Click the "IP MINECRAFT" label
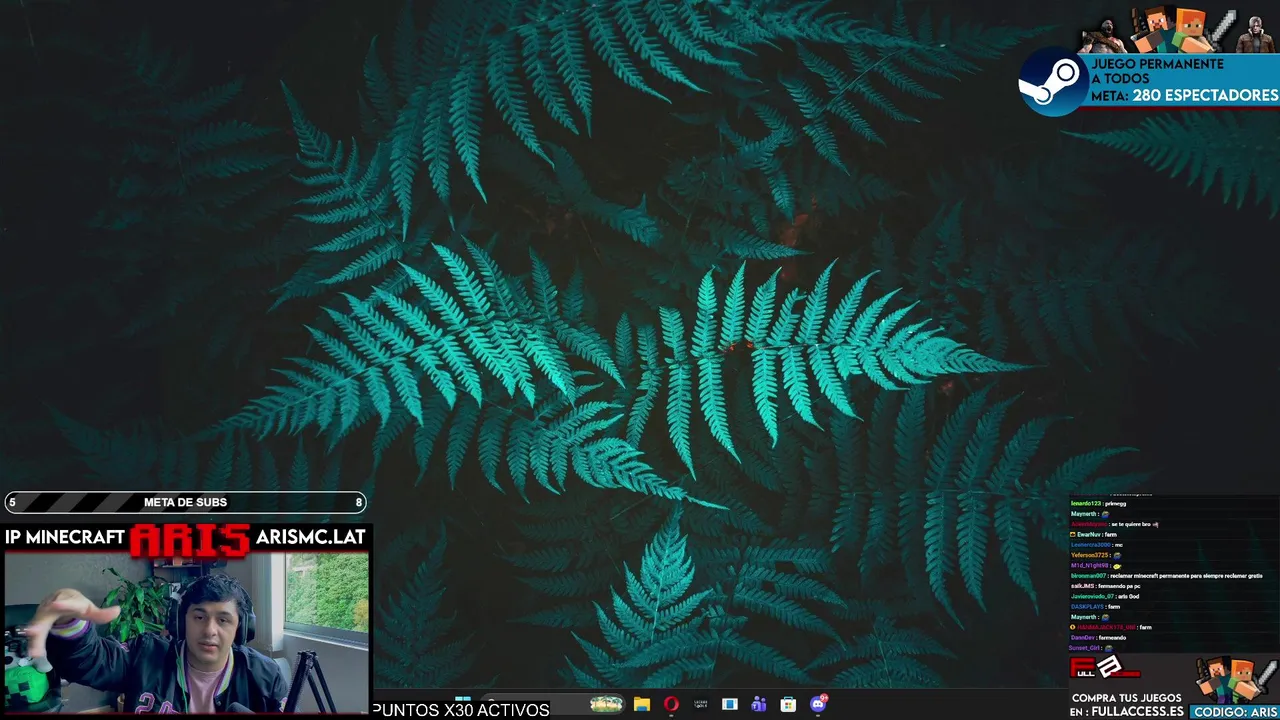1280x720 pixels. [65, 537]
